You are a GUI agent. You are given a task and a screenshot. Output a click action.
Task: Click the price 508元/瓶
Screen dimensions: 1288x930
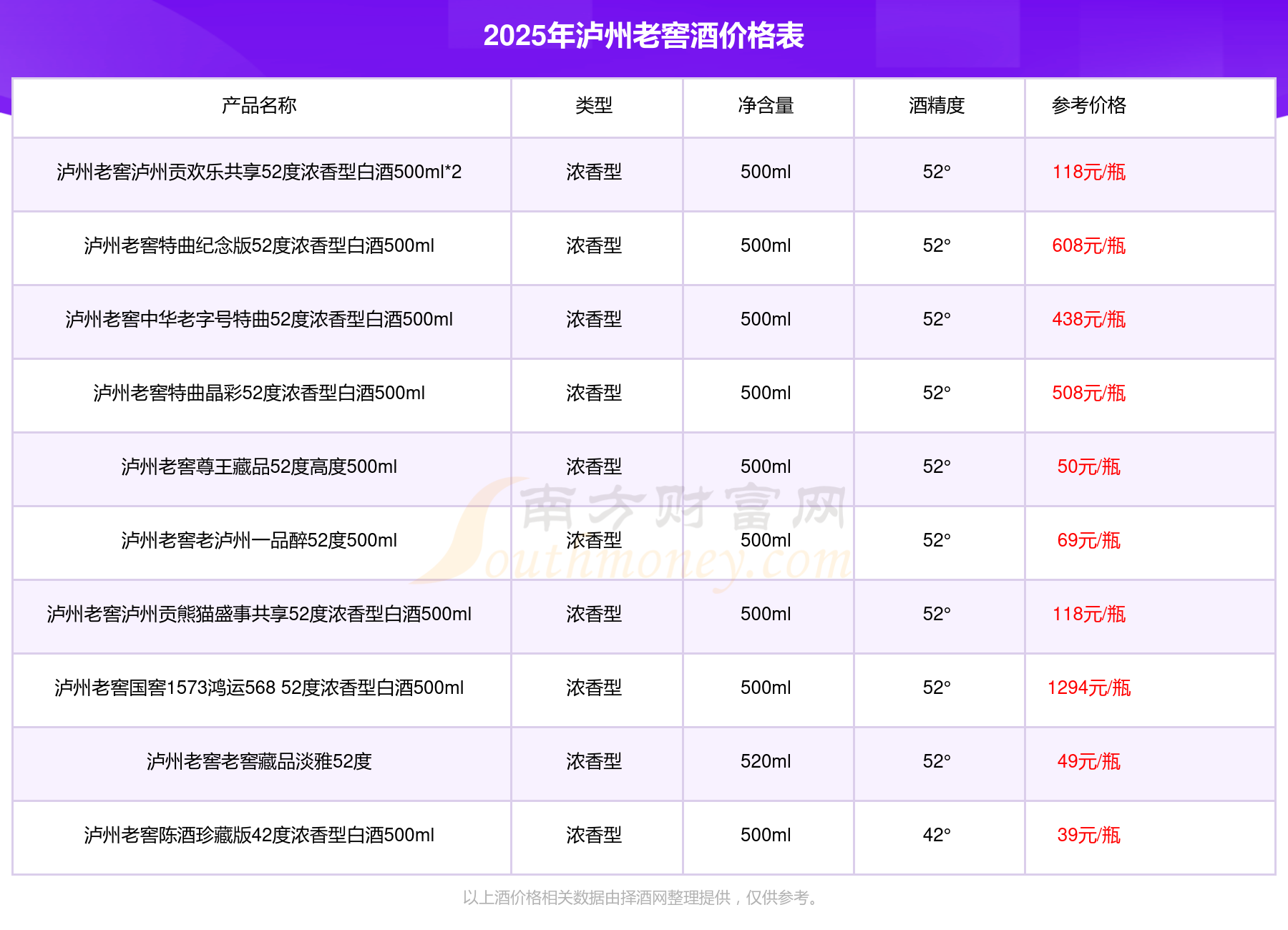(x=1088, y=393)
